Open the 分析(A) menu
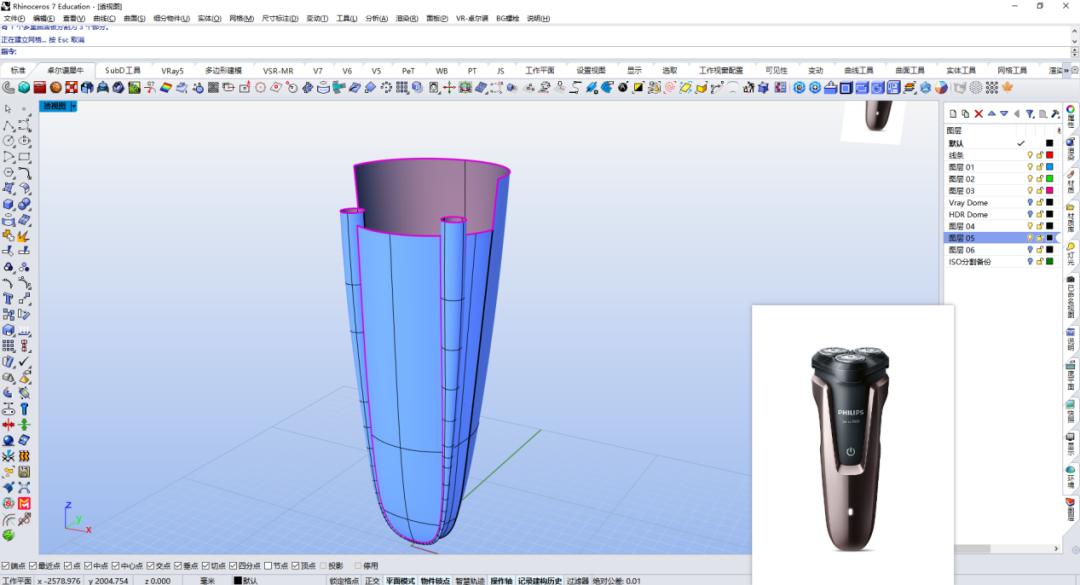 (x=376, y=19)
